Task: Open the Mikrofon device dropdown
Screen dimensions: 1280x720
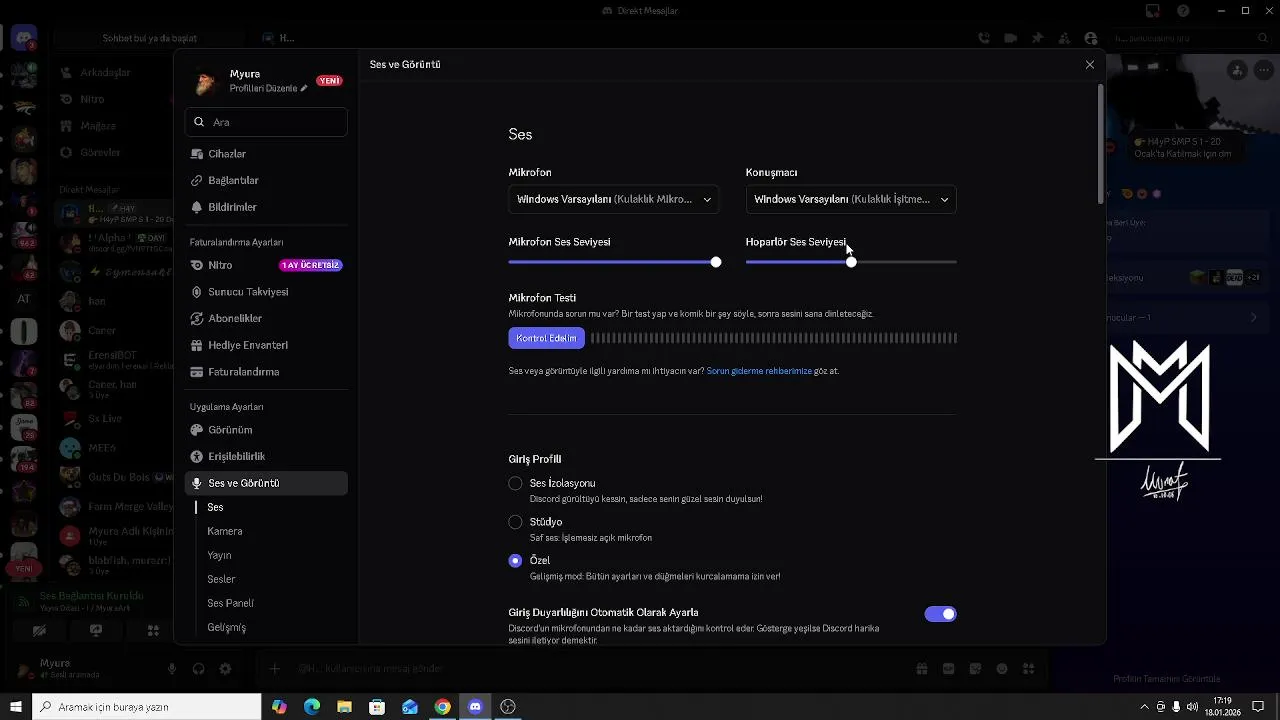Action: click(613, 199)
